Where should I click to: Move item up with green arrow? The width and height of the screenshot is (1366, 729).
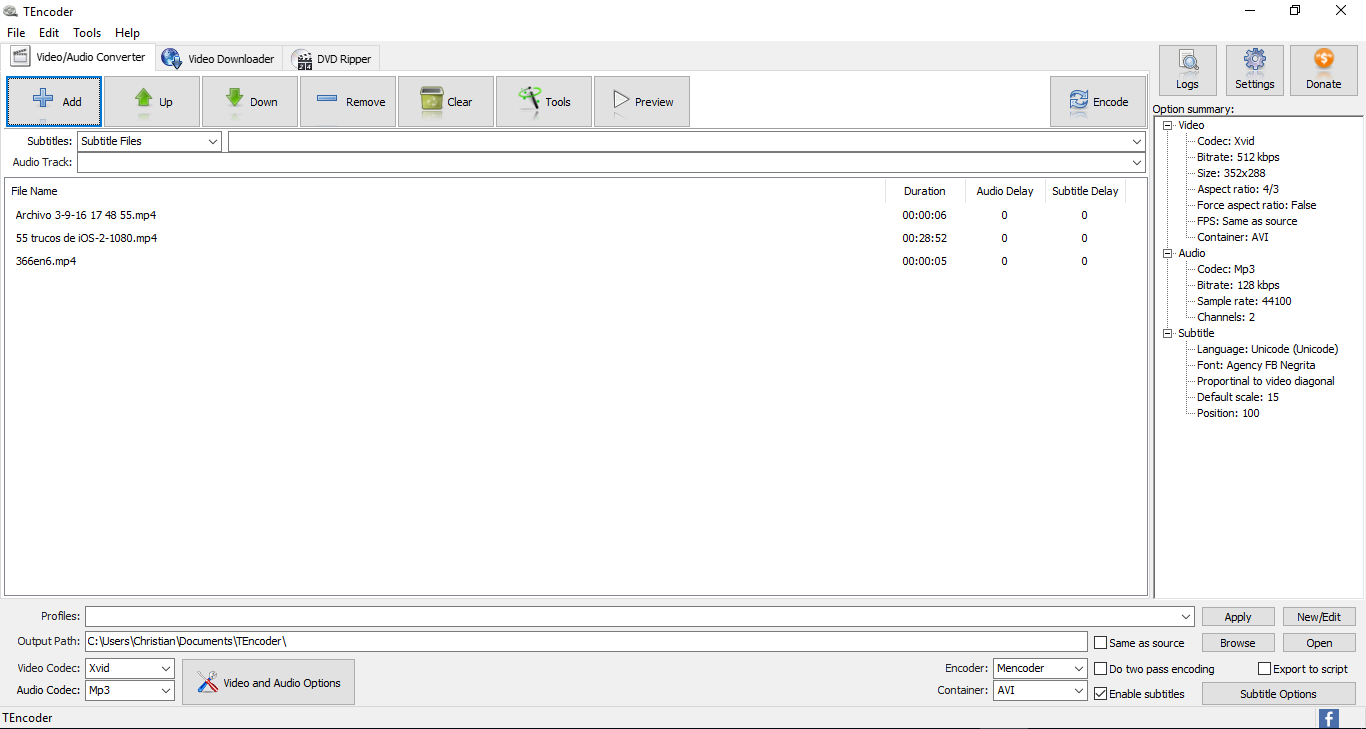pyautogui.click(x=152, y=102)
